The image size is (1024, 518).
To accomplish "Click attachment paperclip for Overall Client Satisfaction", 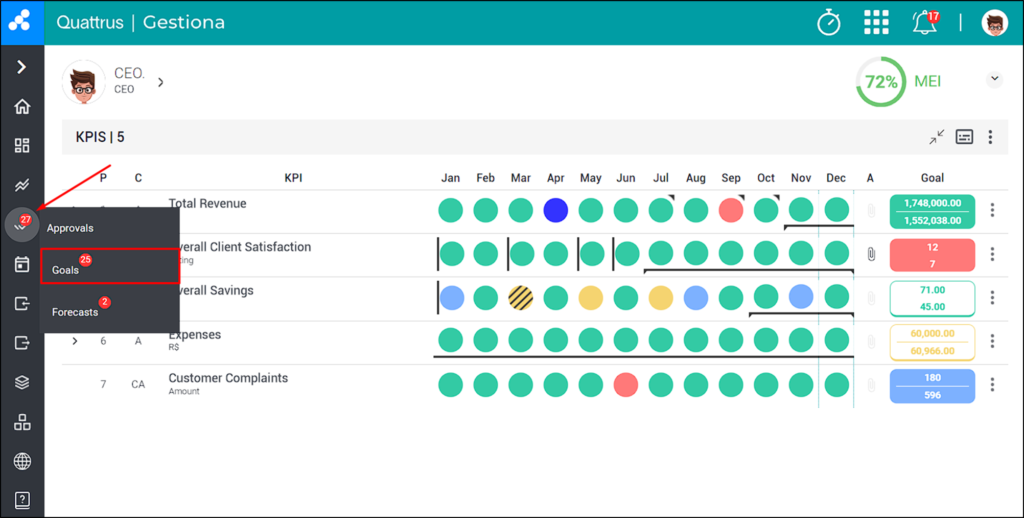I will pos(871,254).
